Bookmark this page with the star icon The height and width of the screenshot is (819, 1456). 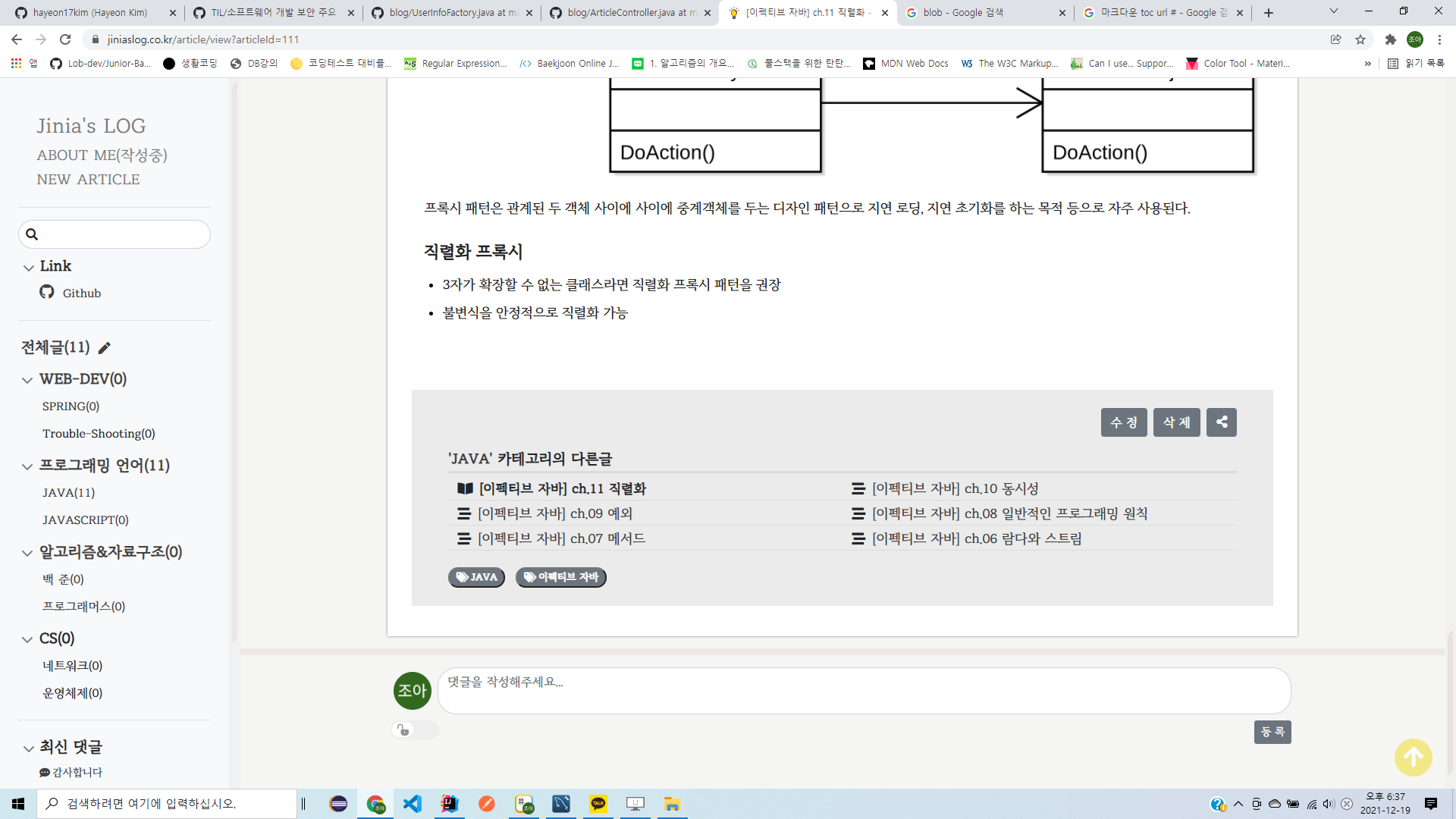click(x=1360, y=39)
